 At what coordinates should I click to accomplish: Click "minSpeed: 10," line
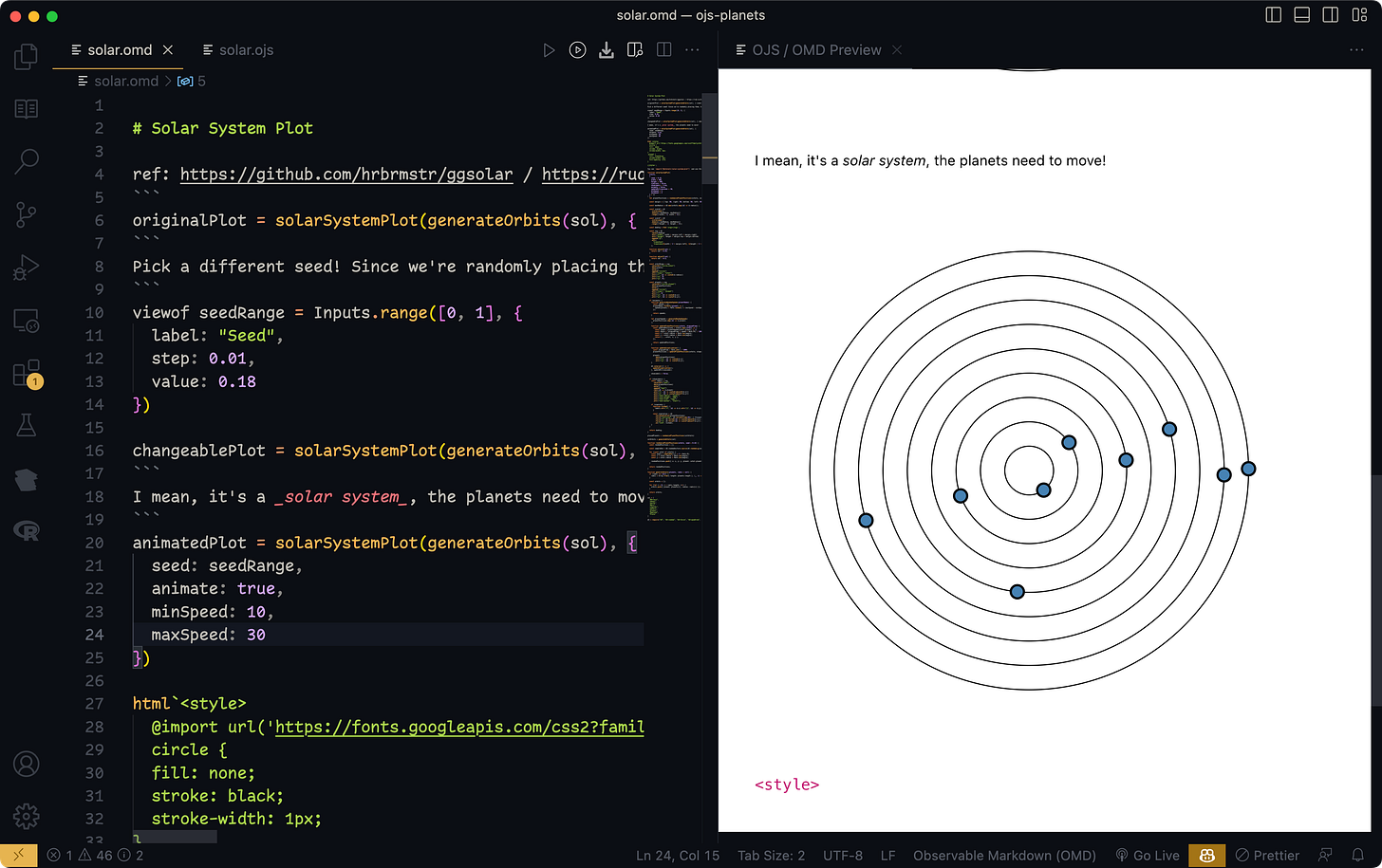click(213, 612)
